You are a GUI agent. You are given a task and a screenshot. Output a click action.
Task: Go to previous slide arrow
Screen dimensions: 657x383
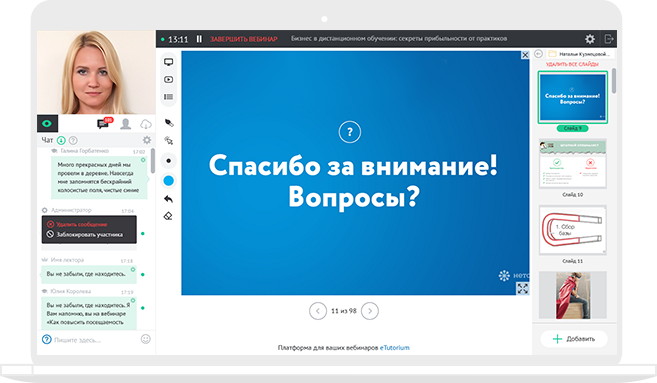[x=318, y=311]
